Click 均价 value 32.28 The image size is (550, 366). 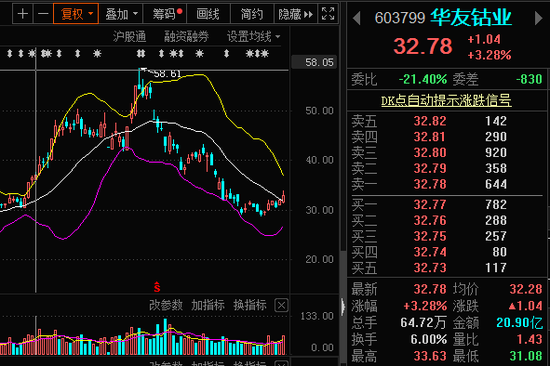[x=526, y=289]
